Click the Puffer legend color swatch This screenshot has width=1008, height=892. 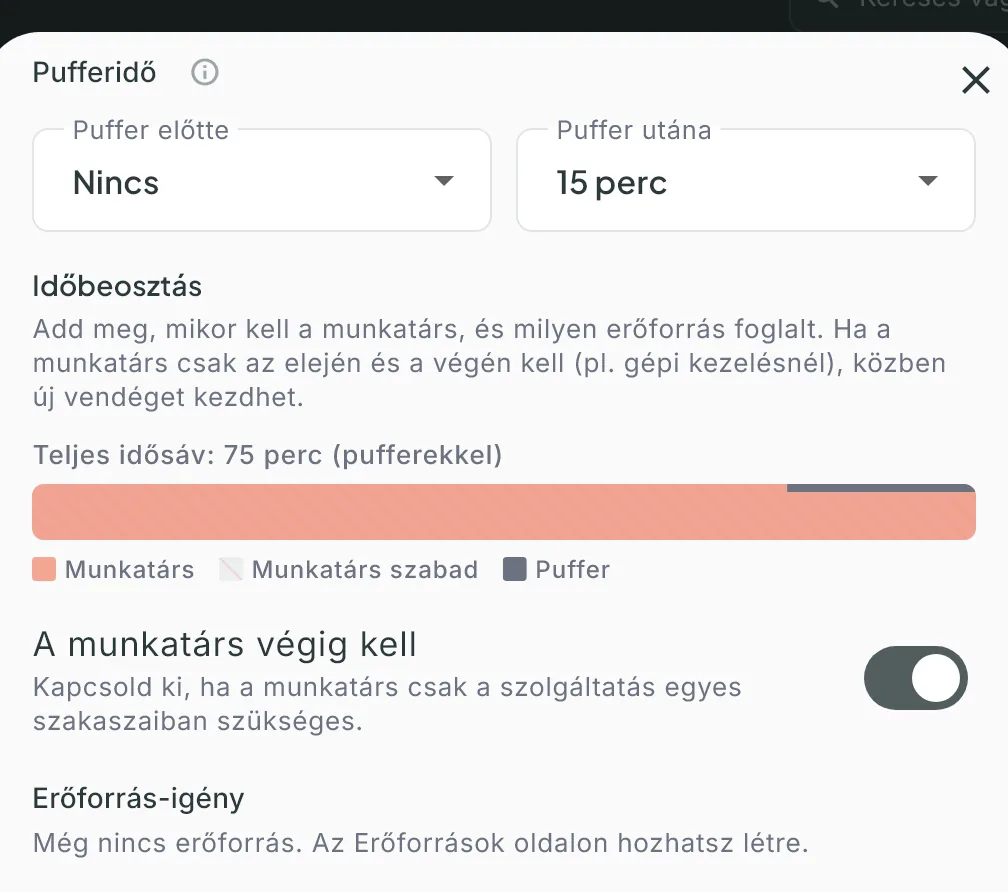(514, 569)
